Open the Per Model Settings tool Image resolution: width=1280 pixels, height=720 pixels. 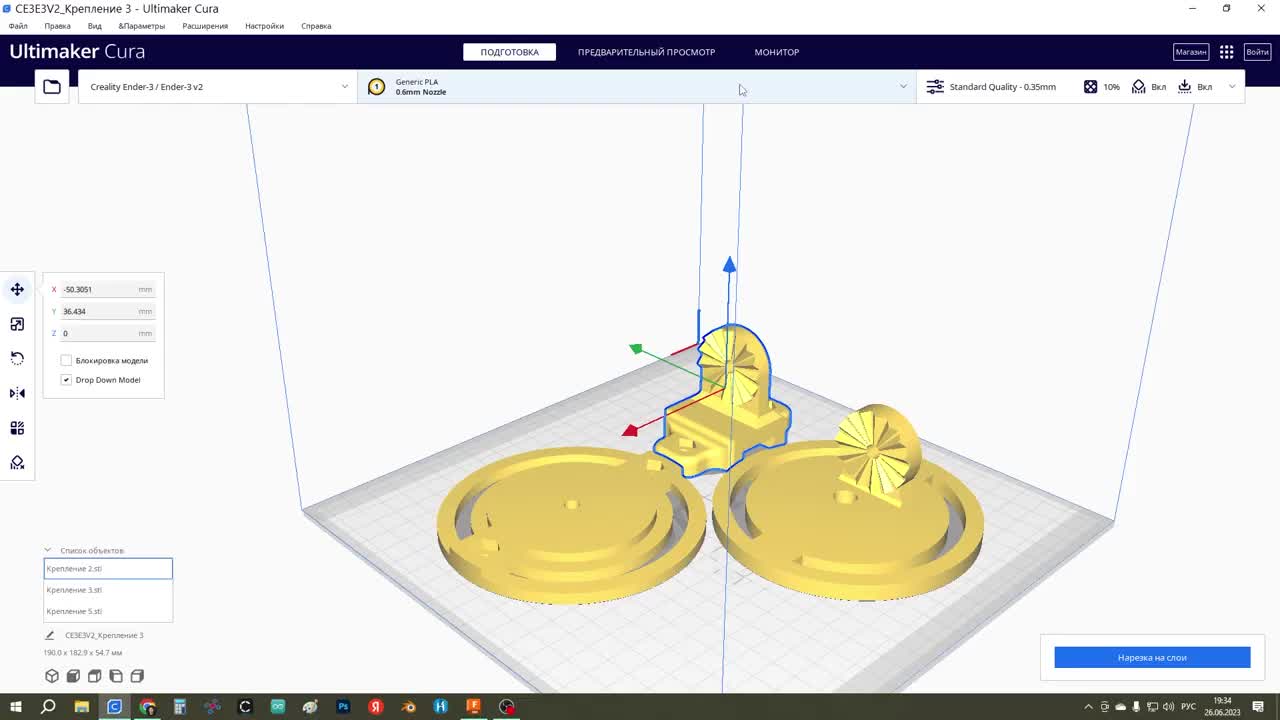pyautogui.click(x=17, y=428)
